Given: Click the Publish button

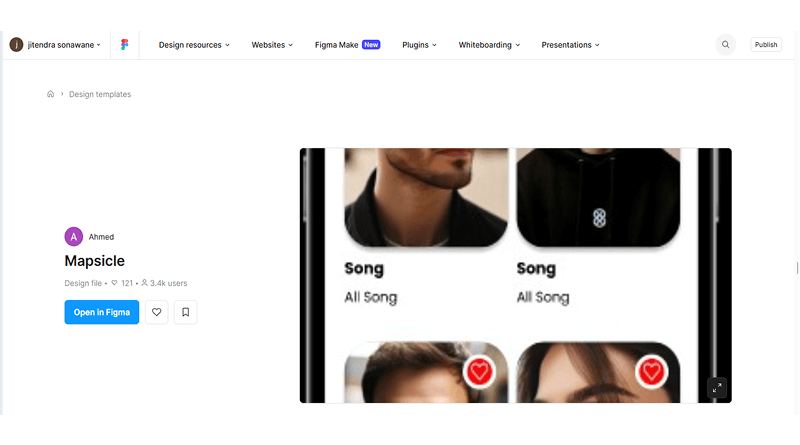Looking at the screenshot, I should click(766, 45).
